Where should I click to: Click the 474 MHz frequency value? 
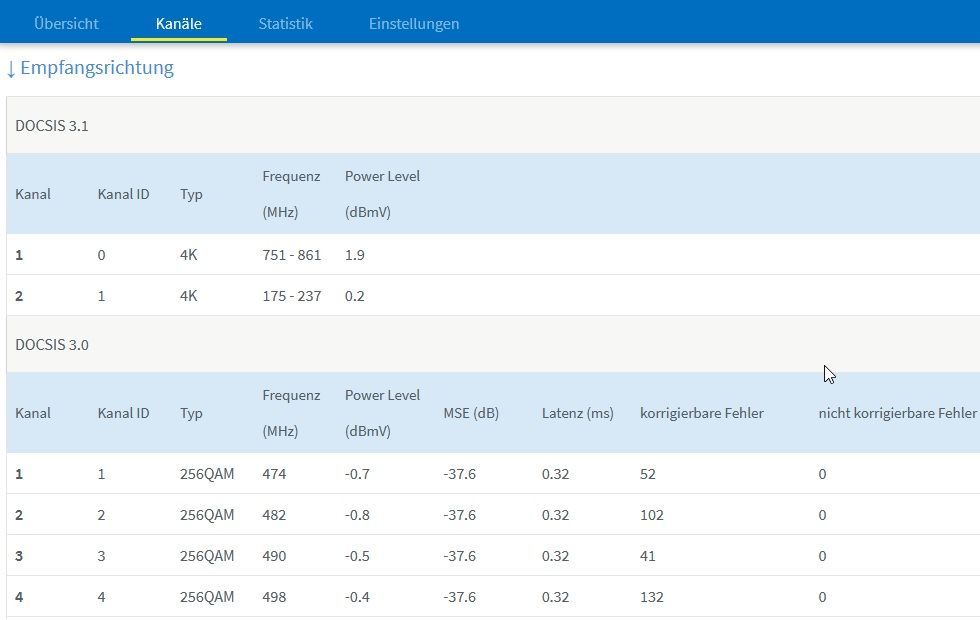(x=274, y=474)
